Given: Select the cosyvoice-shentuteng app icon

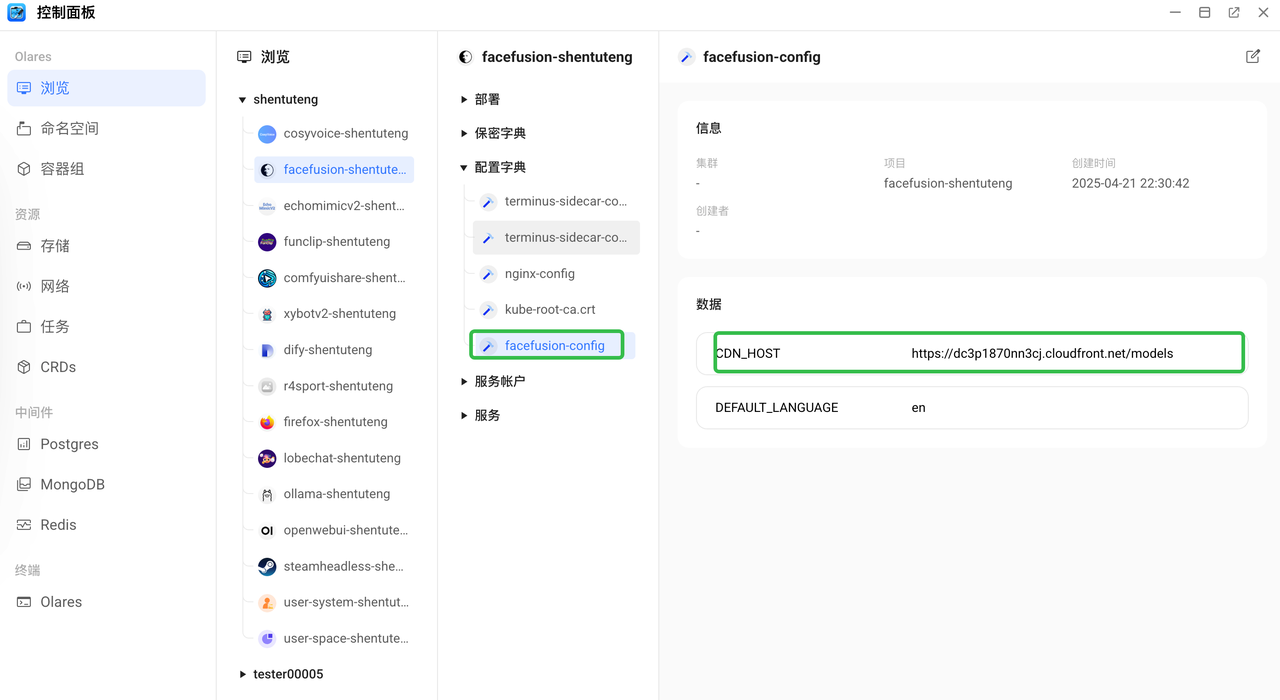Looking at the screenshot, I should pyautogui.click(x=267, y=134).
